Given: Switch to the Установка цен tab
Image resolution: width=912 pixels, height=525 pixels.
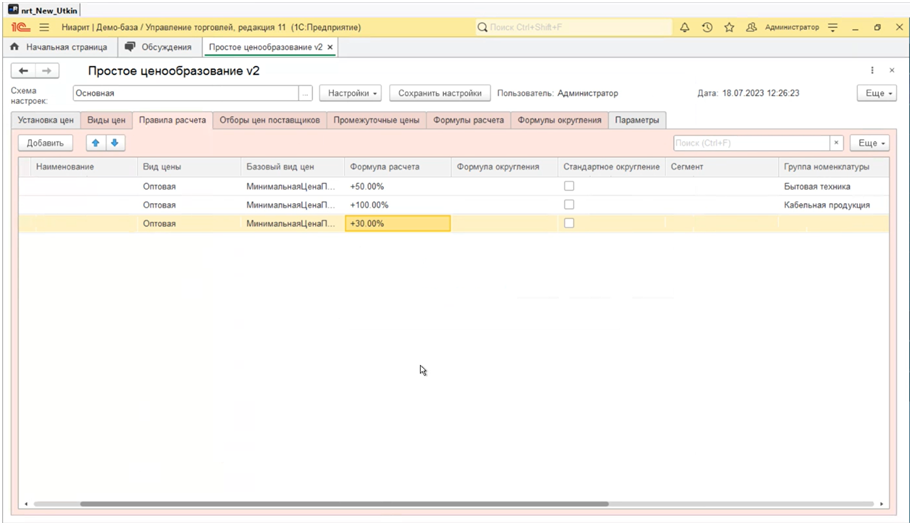Looking at the screenshot, I should [45, 120].
